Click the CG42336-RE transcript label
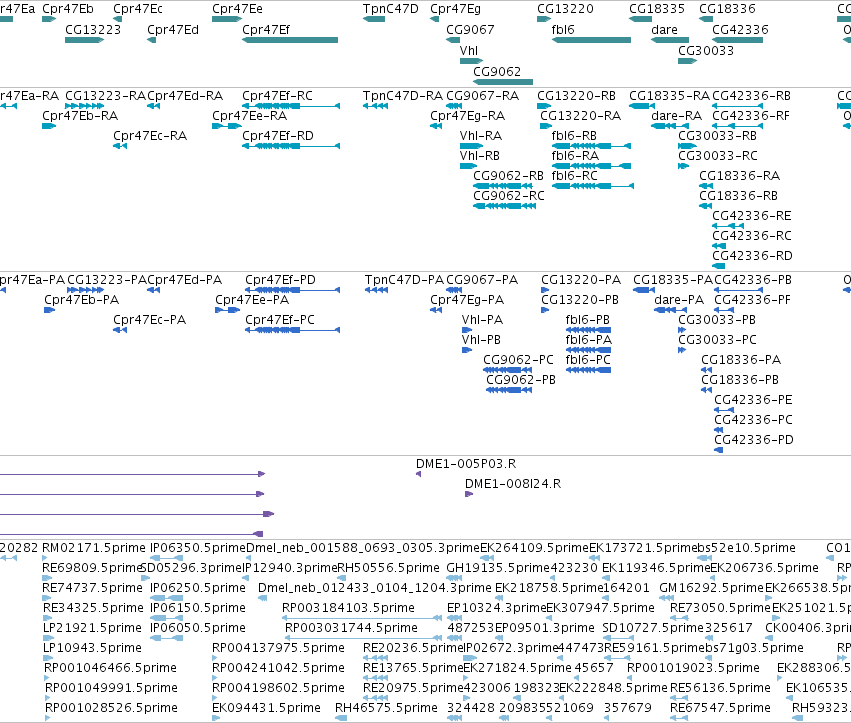This screenshot has width=851, height=723. [752, 216]
